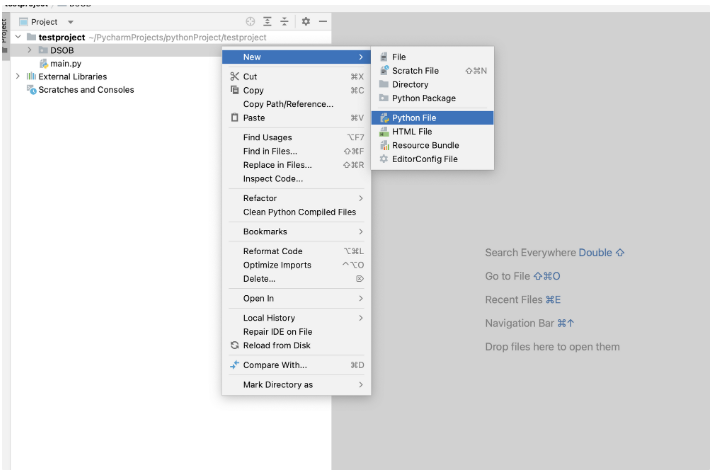Click the DSOB folder icon in tree
This screenshot has height=475, width=711.
[x=44, y=50]
